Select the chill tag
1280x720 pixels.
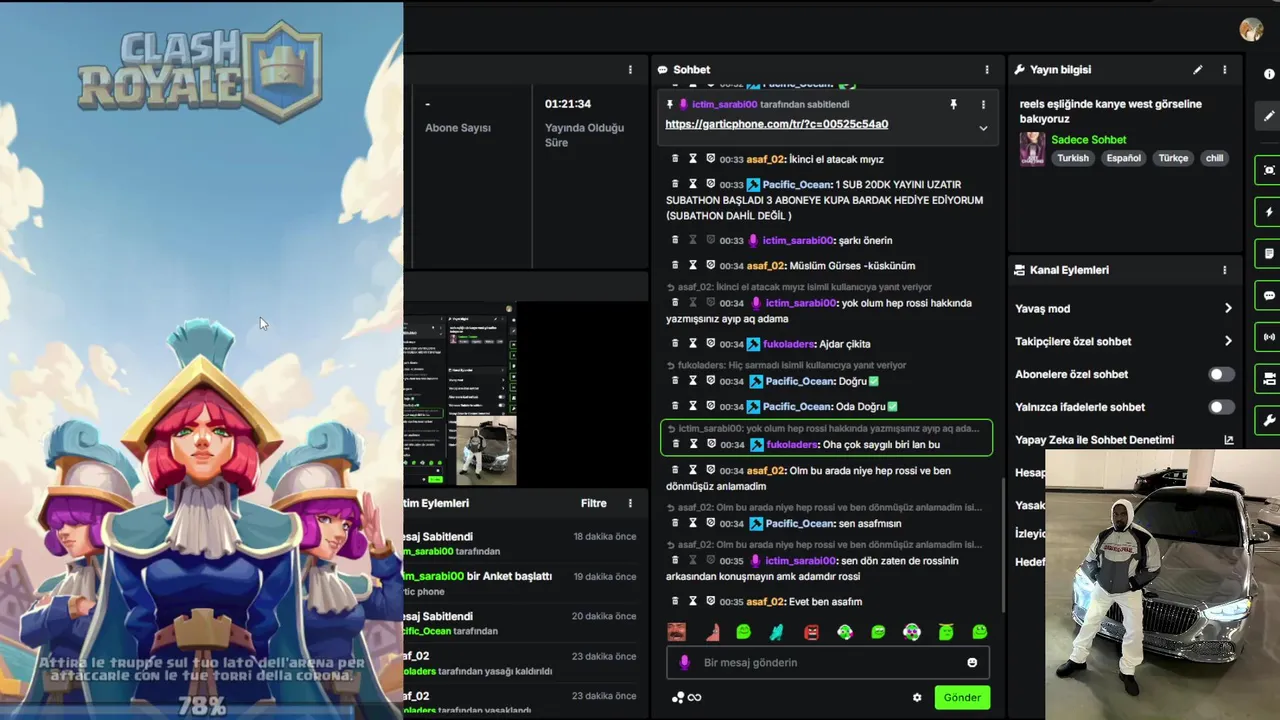1214,158
